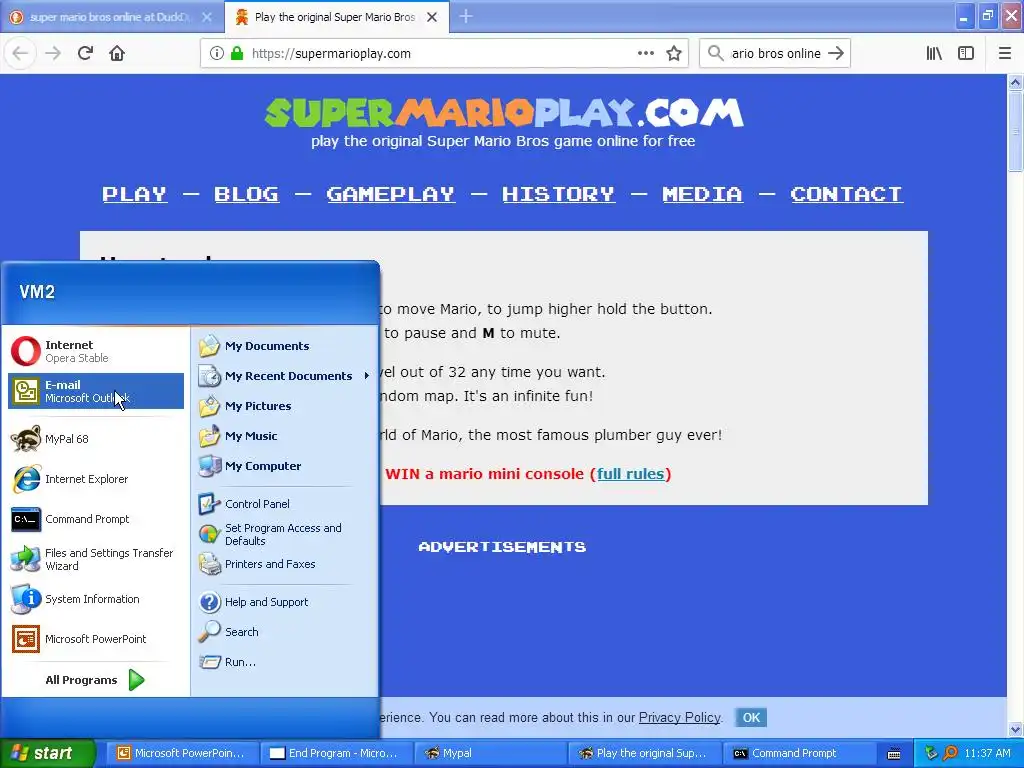This screenshot has height=768, width=1024.
Task: Focus the address bar URL field
Action: (444, 54)
